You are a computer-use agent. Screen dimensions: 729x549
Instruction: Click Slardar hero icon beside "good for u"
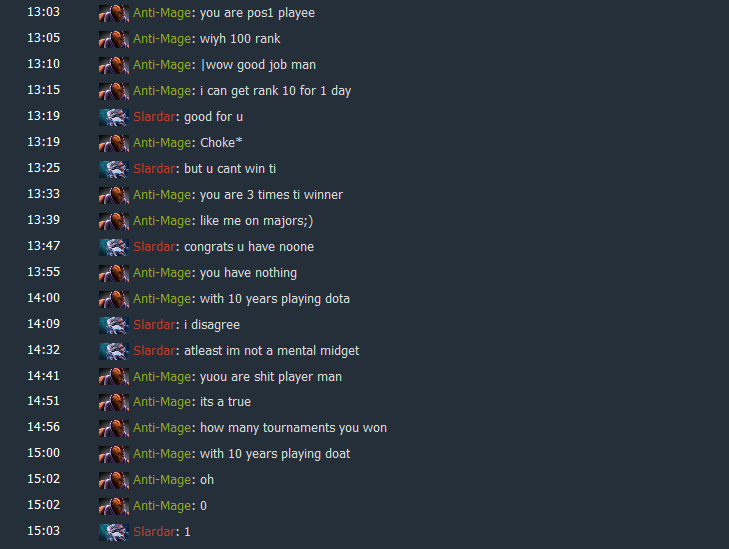(114, 117)
